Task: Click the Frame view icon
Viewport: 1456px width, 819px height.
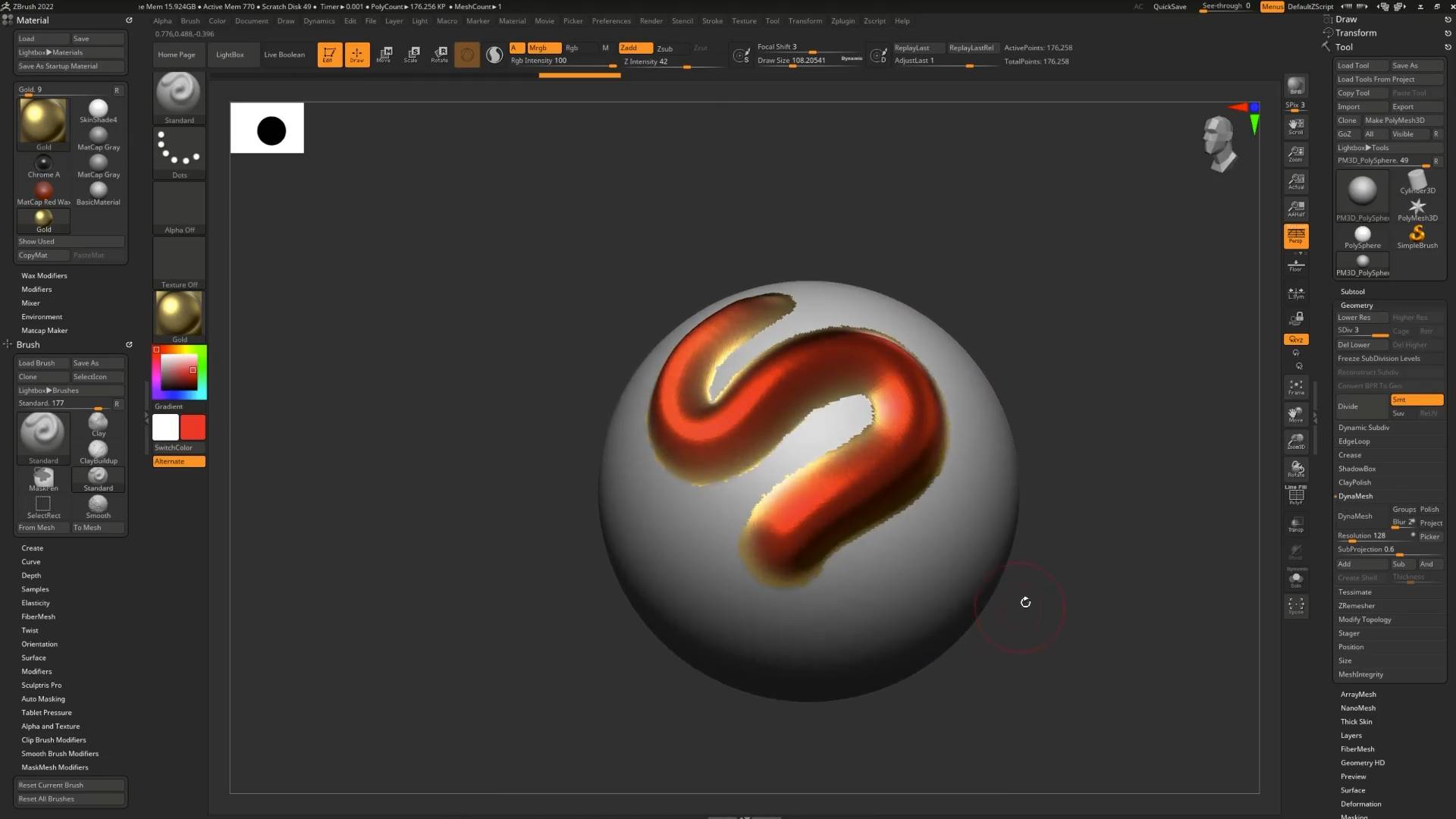Action: coord(1296,387)
